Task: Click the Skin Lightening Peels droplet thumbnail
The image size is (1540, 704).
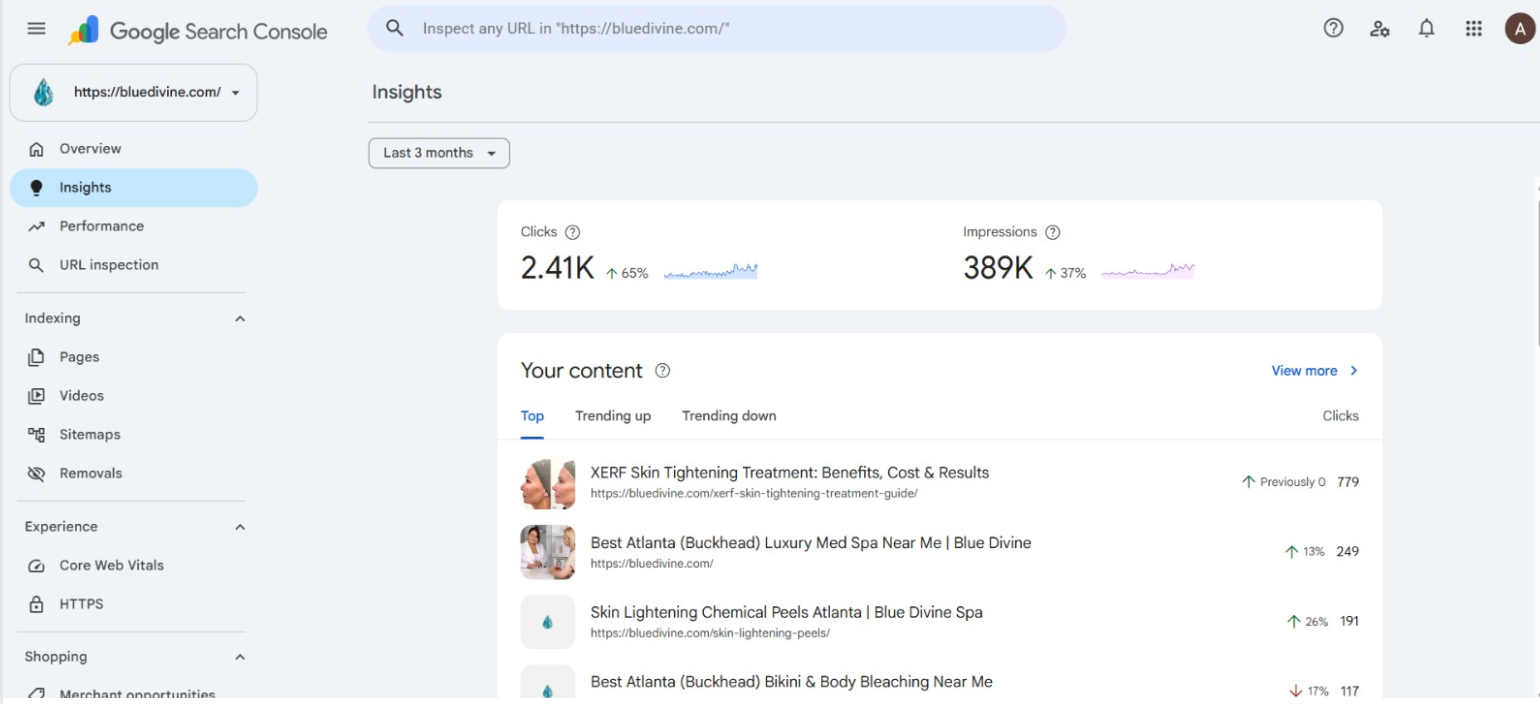Action: 548,622
